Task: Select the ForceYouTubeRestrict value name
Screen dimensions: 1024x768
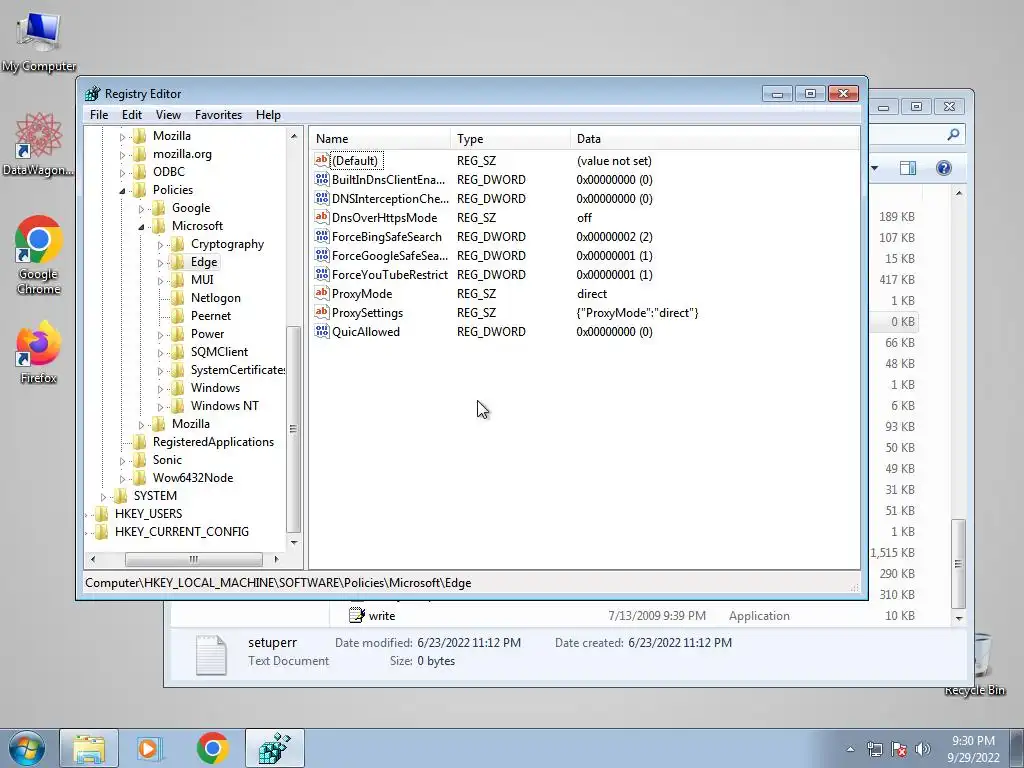Action: pyautogui.click(x=390, y=274)
